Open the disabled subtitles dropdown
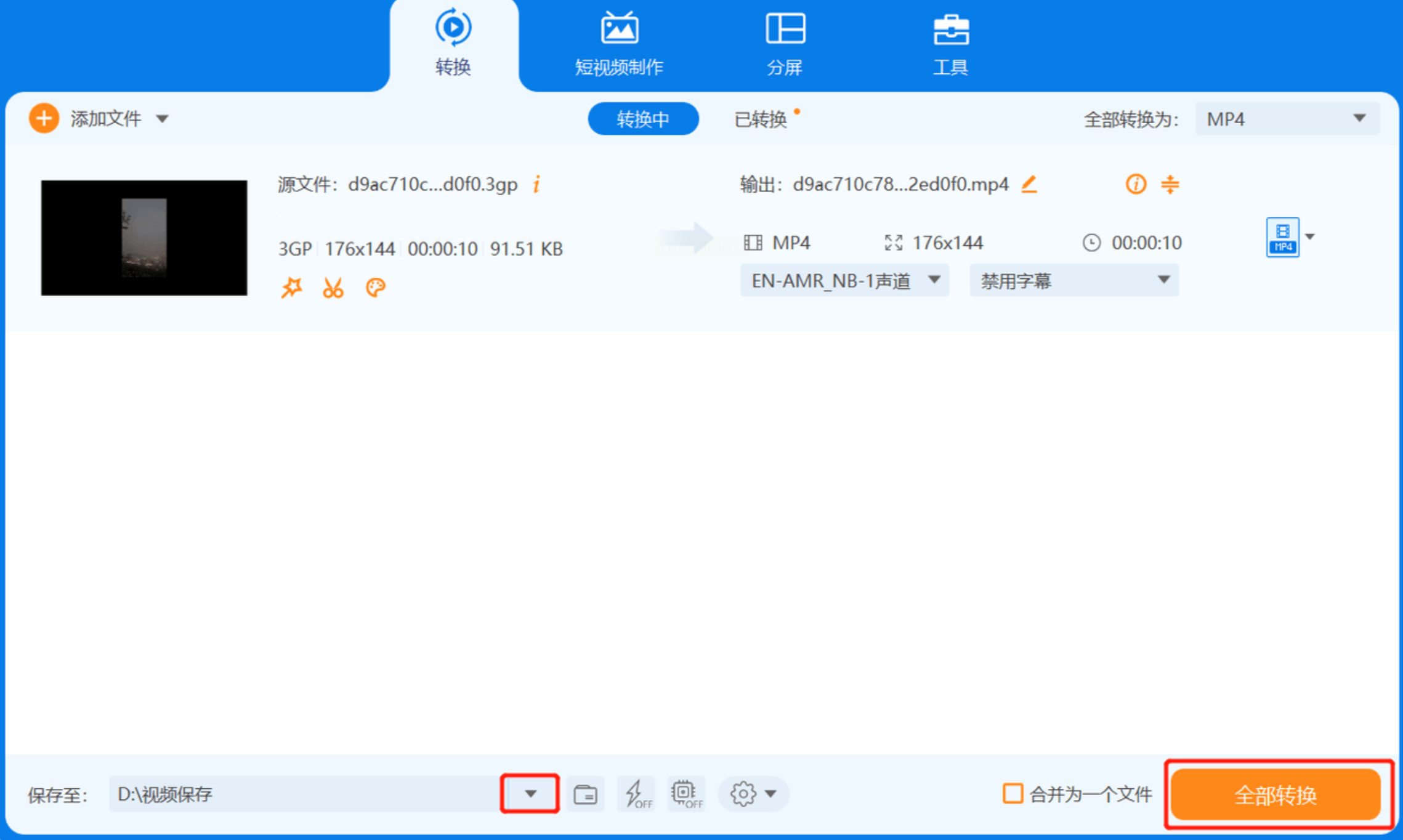 point(1074,281)
